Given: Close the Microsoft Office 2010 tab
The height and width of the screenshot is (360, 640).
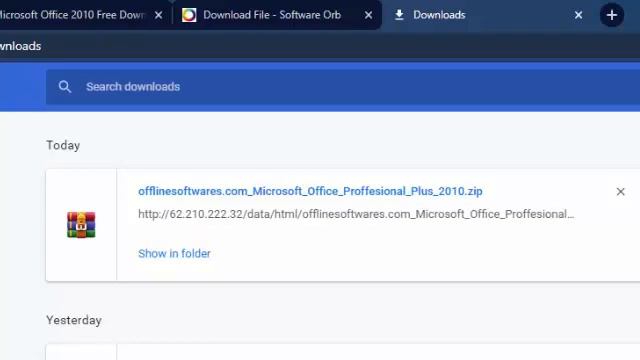Looking at the screenshot, I should pos(159,16).
